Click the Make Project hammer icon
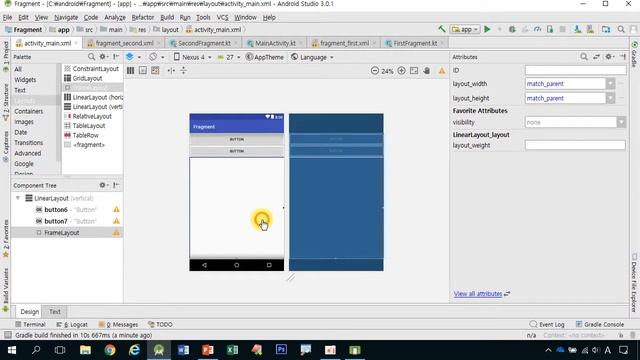The width and height of the screenshot is (640, 360). [442, 29]
